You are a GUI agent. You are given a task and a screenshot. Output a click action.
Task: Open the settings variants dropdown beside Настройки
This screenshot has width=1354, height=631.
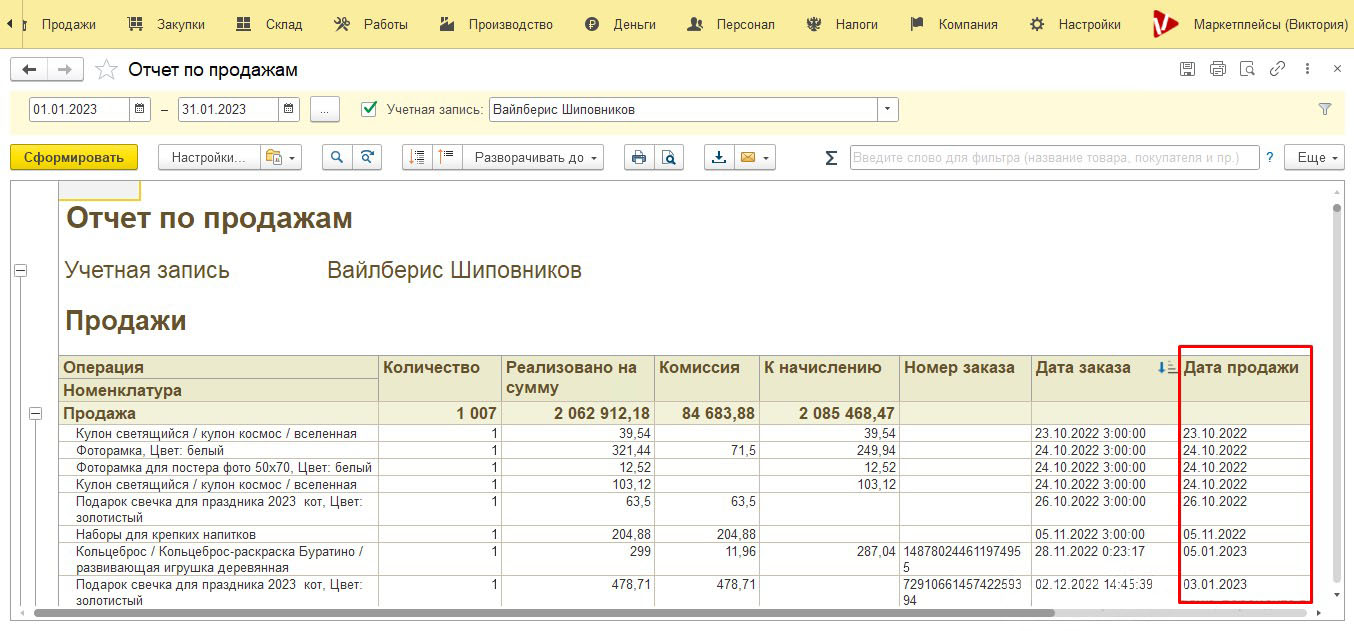[280, 157]
